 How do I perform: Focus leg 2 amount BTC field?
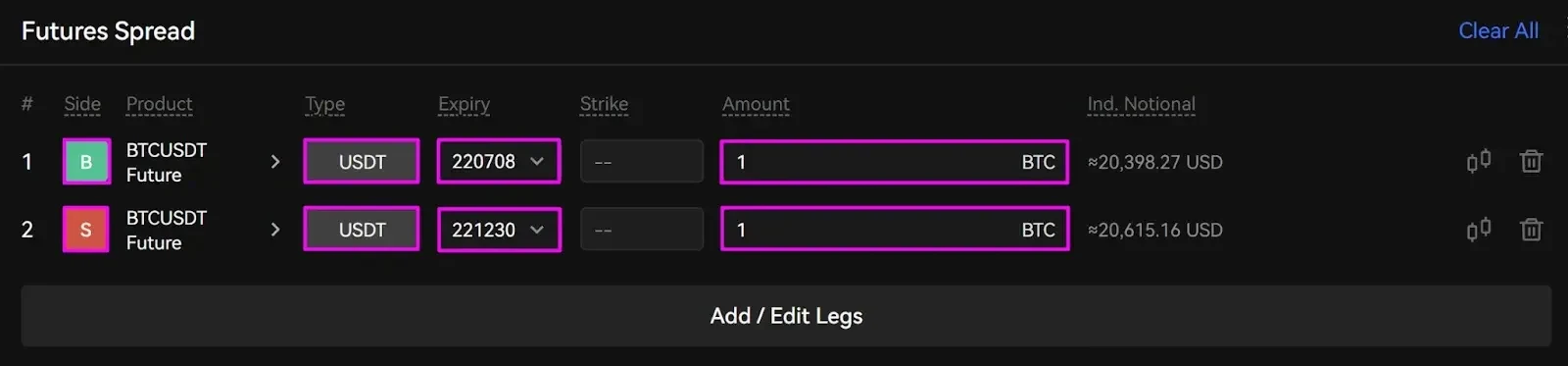click(895, 230)
